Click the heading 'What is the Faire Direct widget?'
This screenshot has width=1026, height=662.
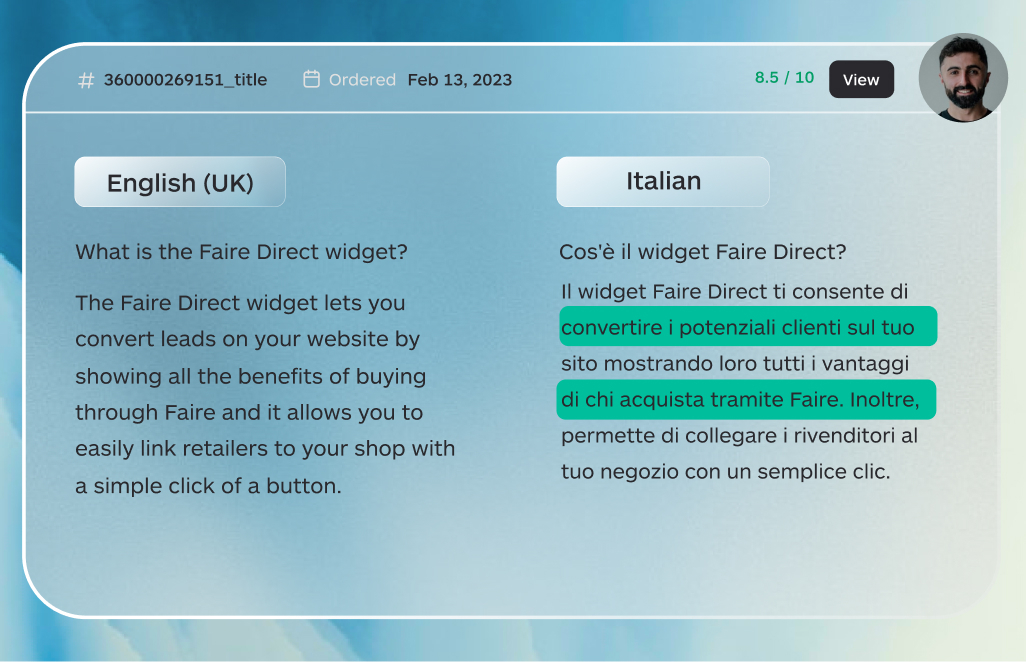tap(241, 252)
